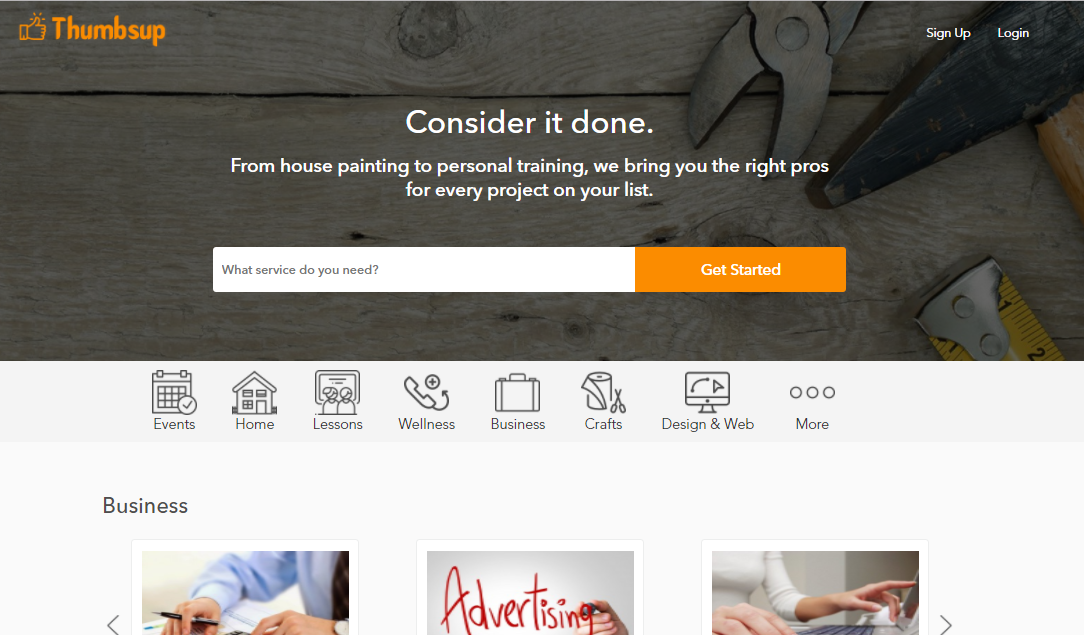Click the Design & Web label
This screenshot has width=1084, height=635.
click(x=707, y=424)
